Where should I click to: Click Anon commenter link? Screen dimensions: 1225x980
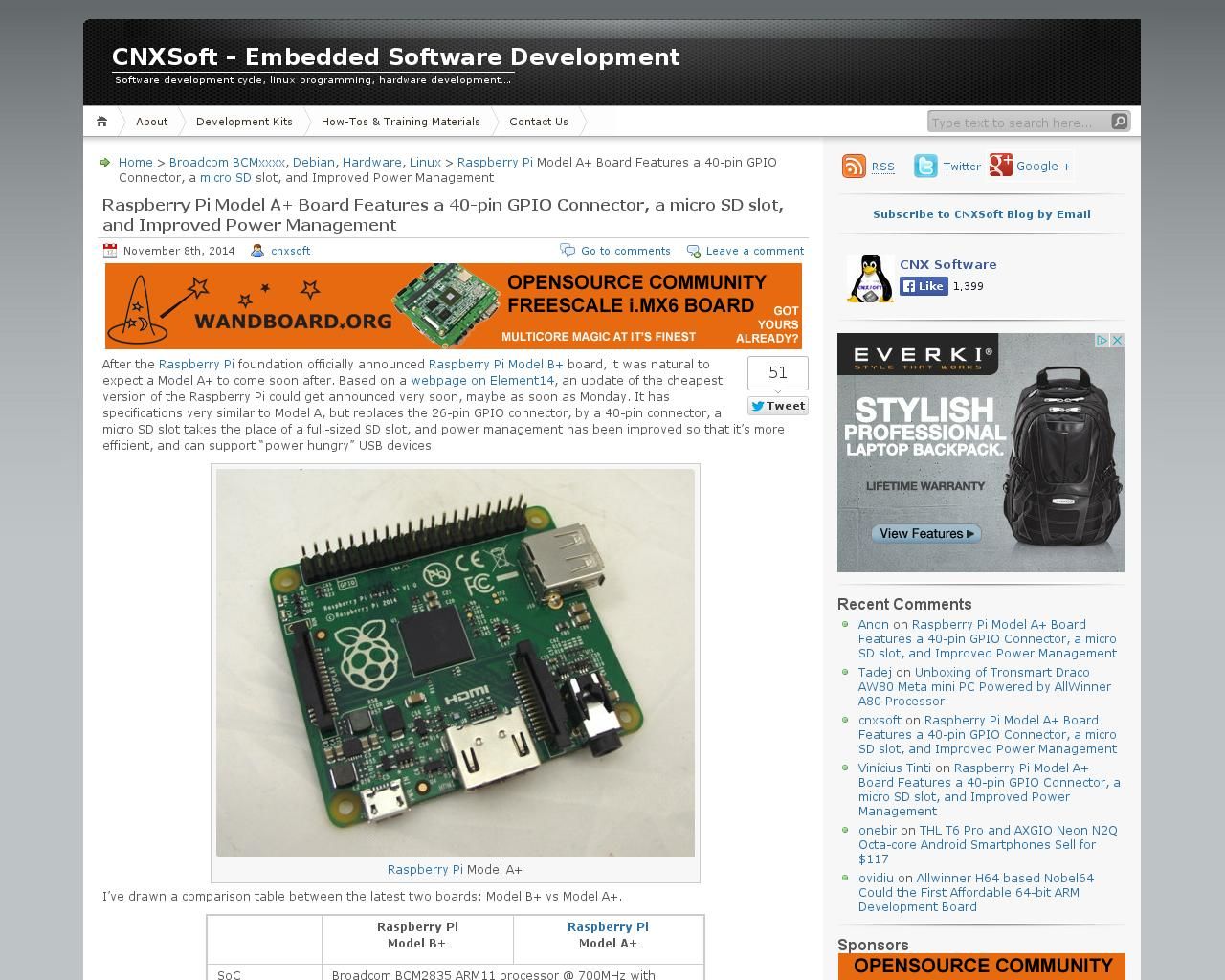874,625
